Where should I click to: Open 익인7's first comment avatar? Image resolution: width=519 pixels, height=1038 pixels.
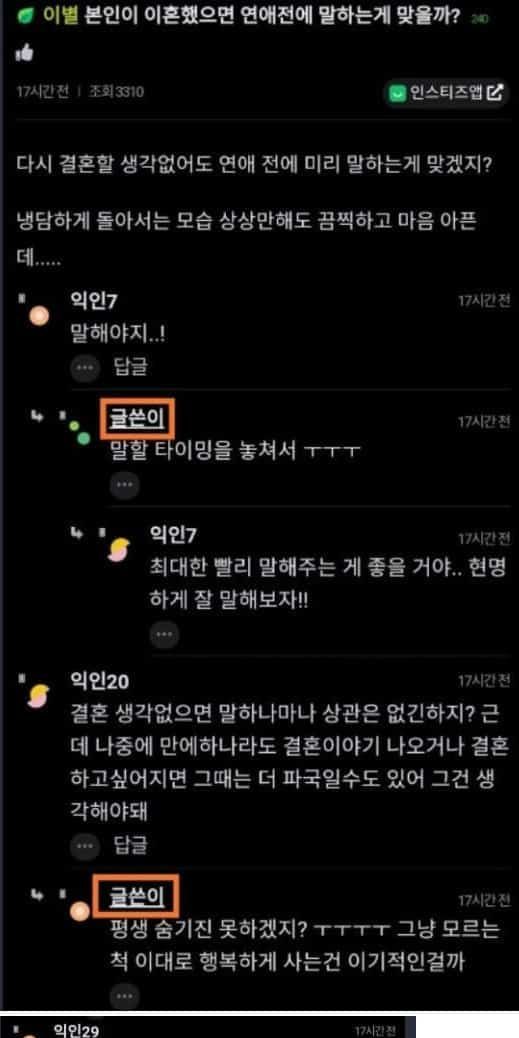pos(39,316)
